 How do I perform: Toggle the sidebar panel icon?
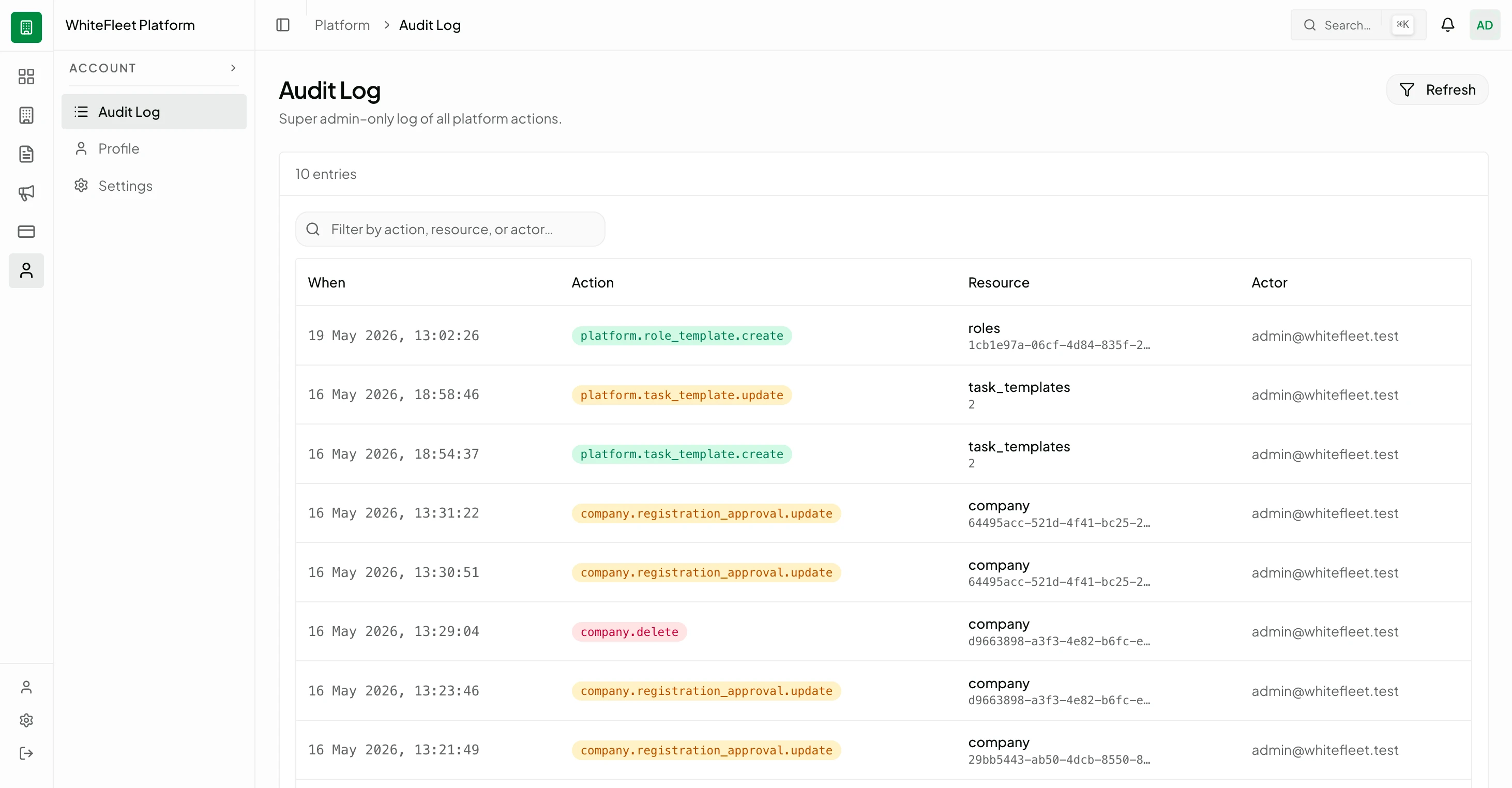pos(283,25)
